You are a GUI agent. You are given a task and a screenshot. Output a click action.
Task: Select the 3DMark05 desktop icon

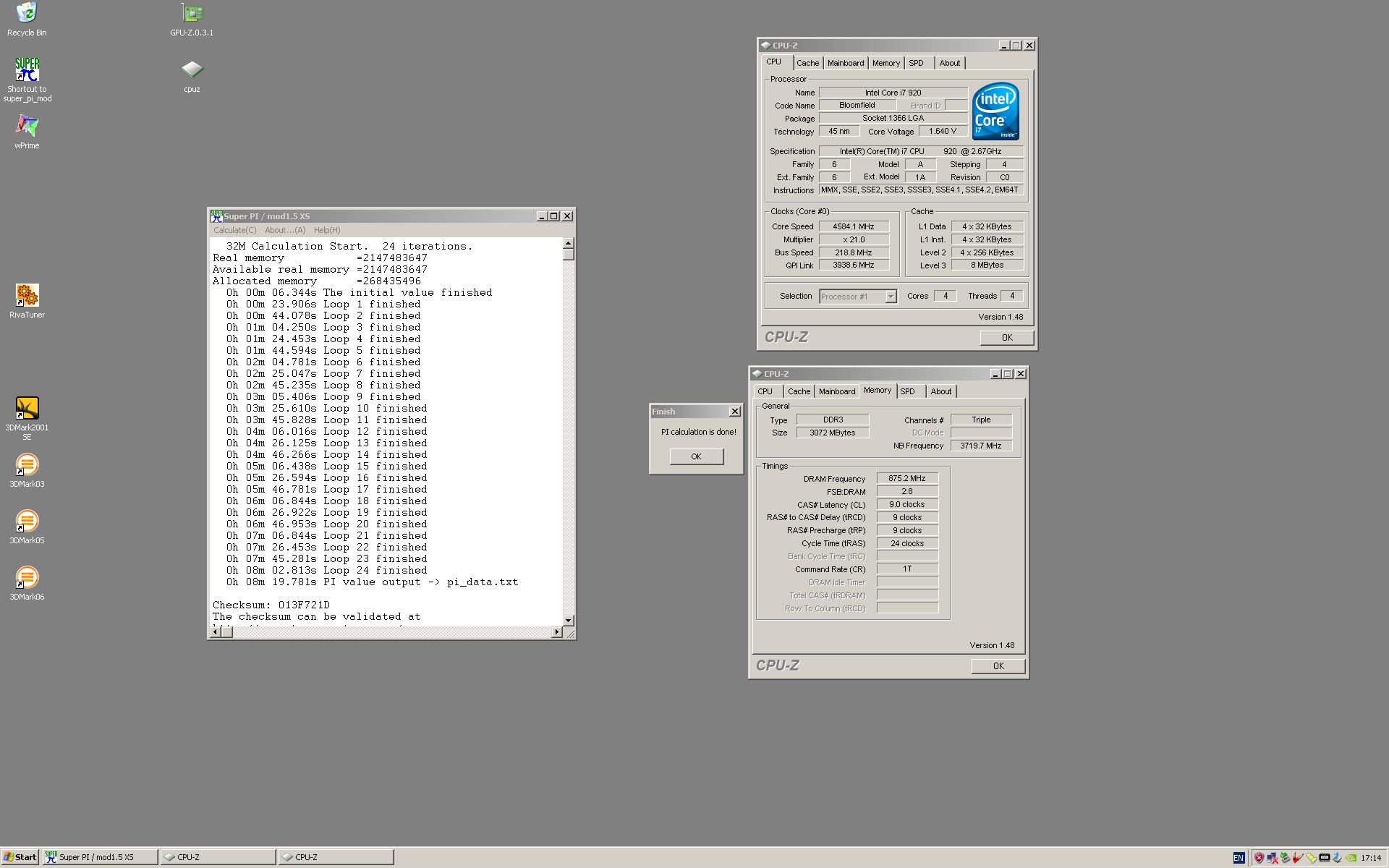pos(27,527)
